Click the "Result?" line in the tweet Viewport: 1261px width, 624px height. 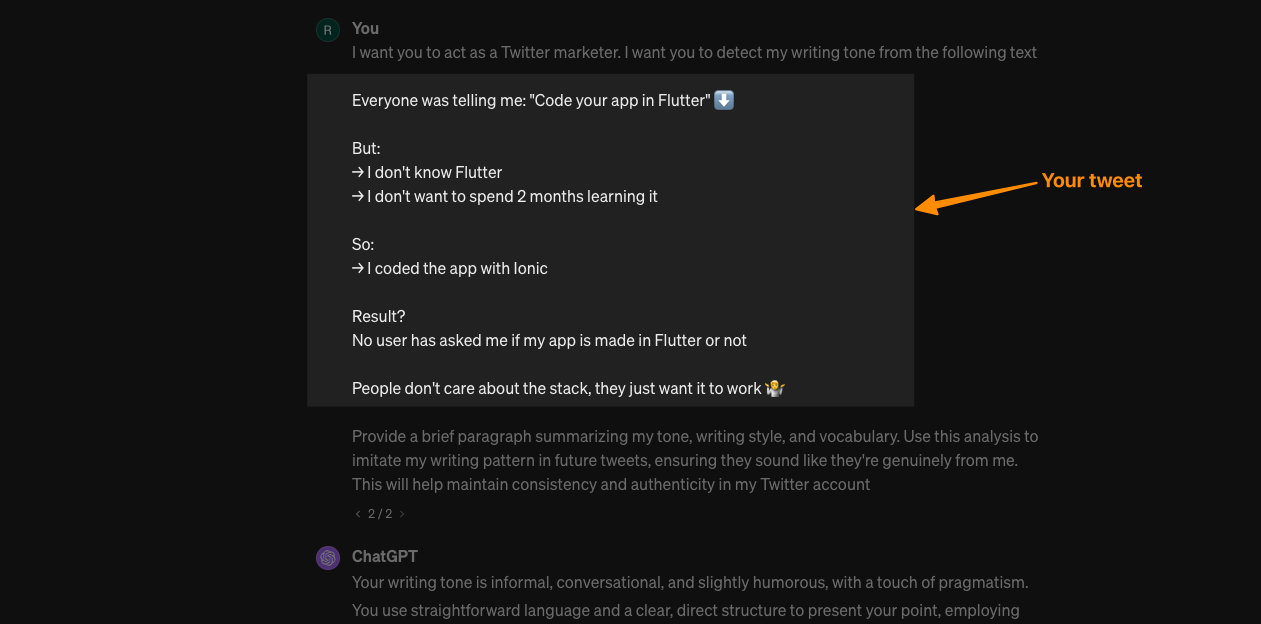coord(379,316)
